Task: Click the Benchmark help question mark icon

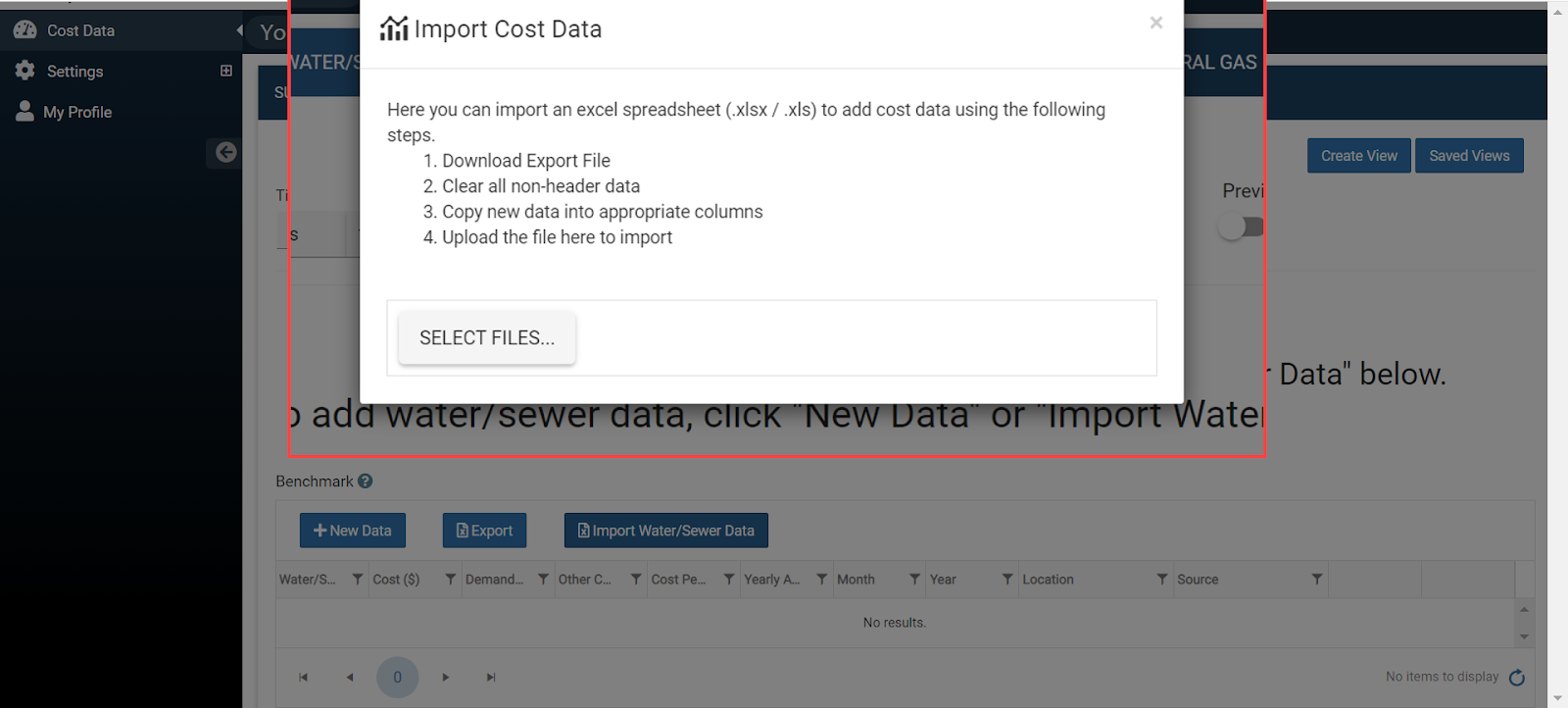Action: point(366,481)
